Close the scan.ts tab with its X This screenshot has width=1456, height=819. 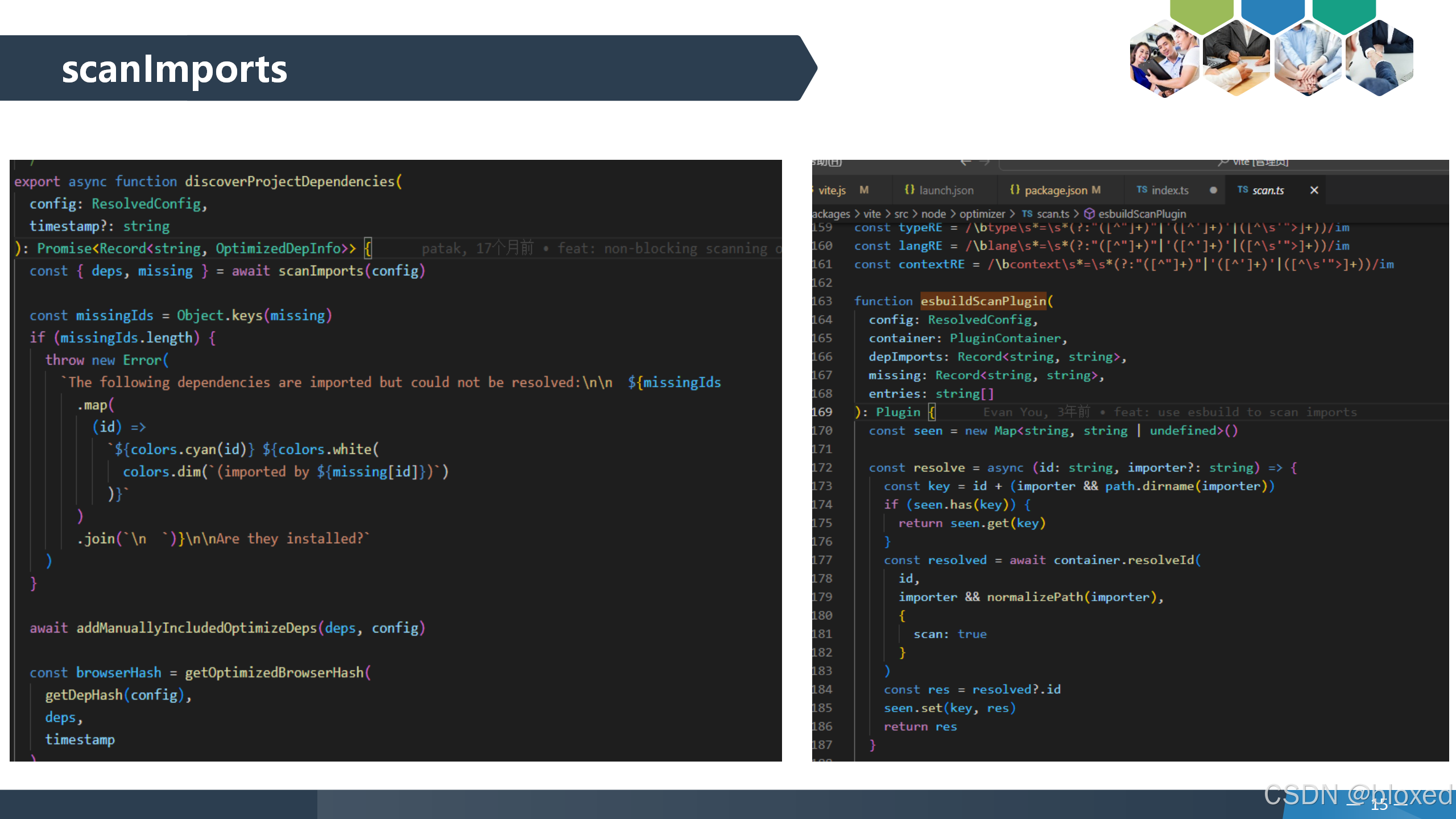(1314, 191)
